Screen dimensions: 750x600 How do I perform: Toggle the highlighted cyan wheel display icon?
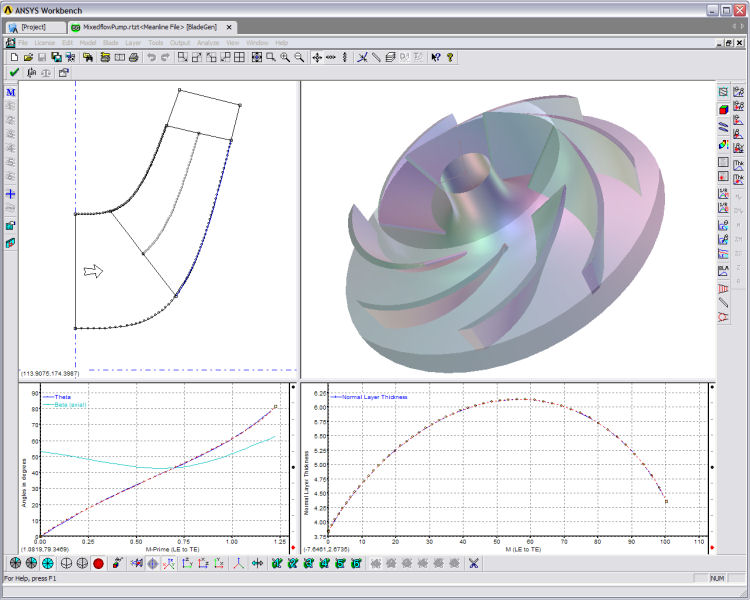click(48, 564)
